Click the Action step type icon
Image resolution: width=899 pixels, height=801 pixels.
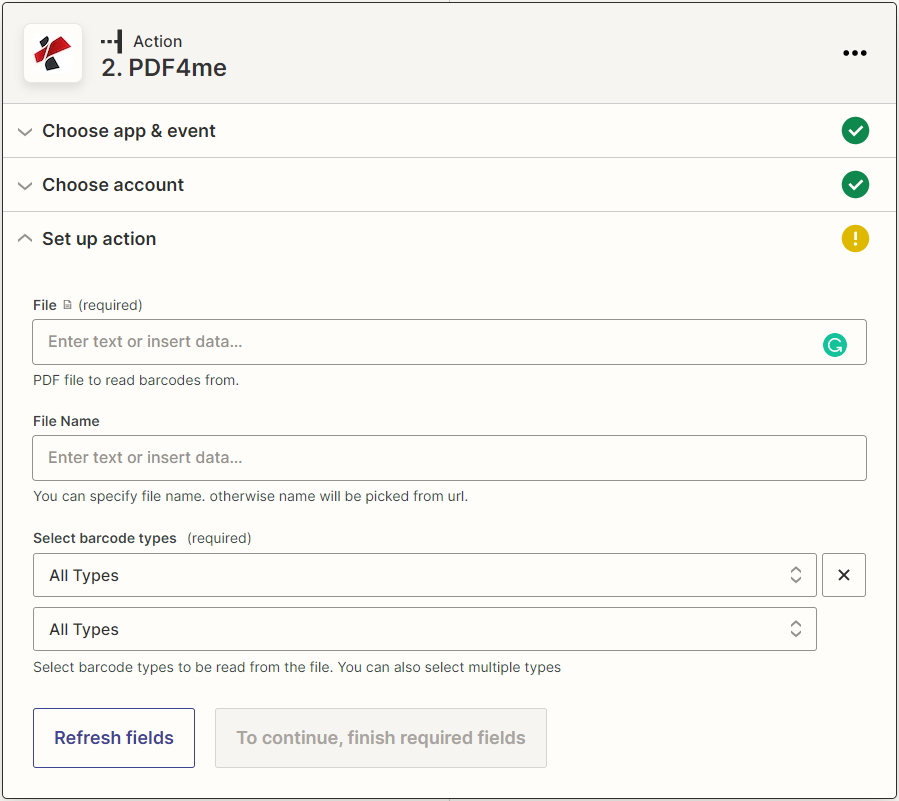(112, 42)
